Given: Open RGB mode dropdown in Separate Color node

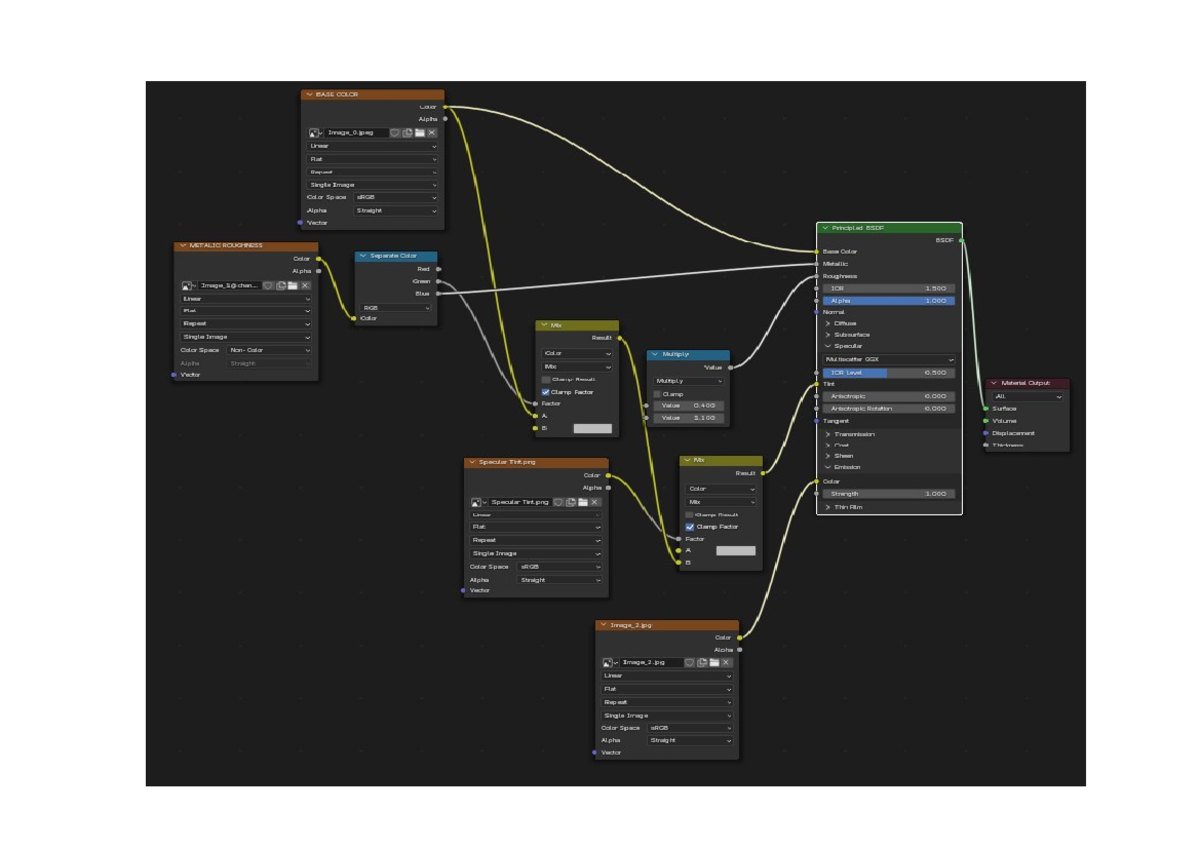Looking at the screenshot, I should point(397,308).
